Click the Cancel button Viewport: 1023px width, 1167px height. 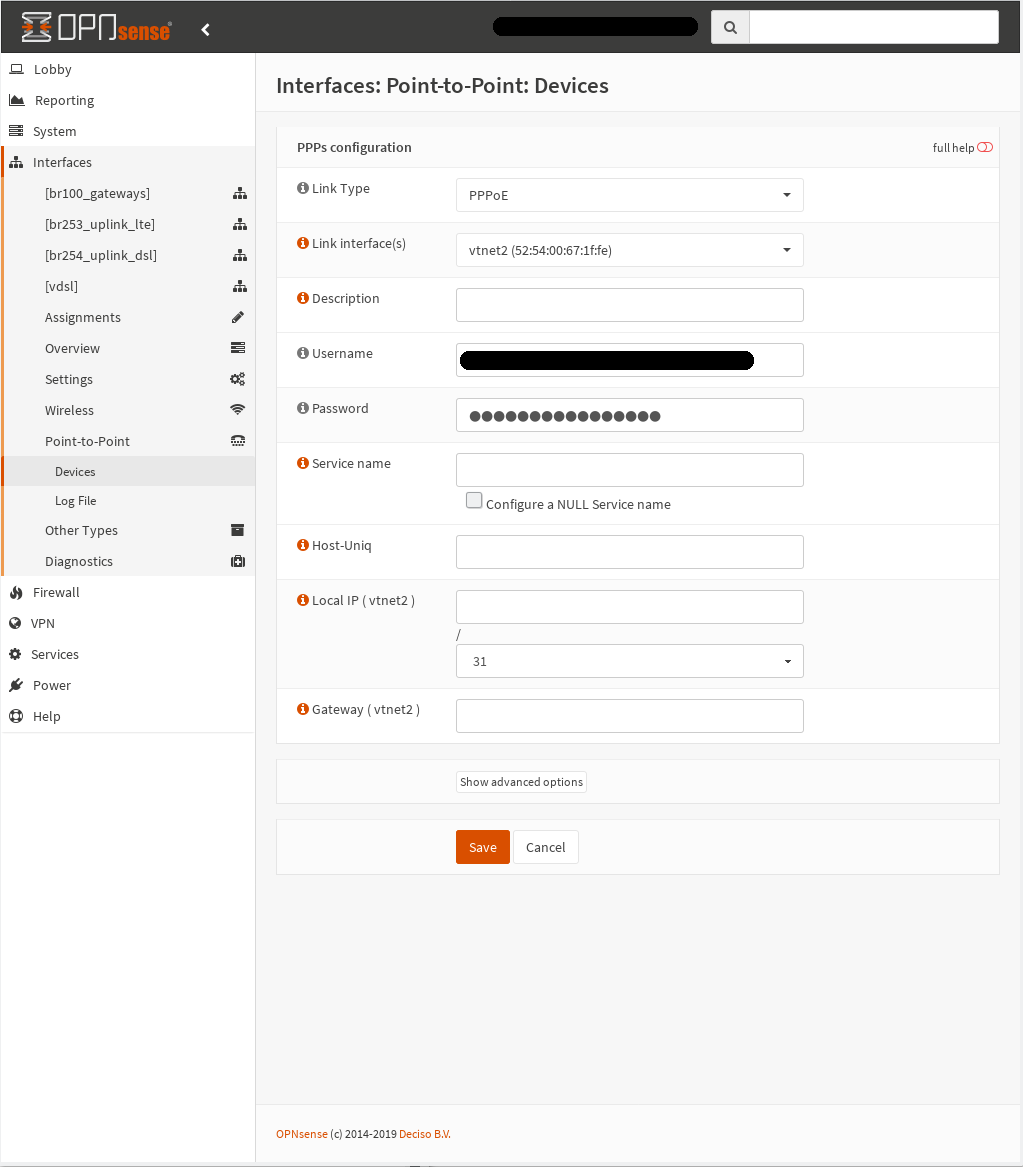click(x=545, y=847)
